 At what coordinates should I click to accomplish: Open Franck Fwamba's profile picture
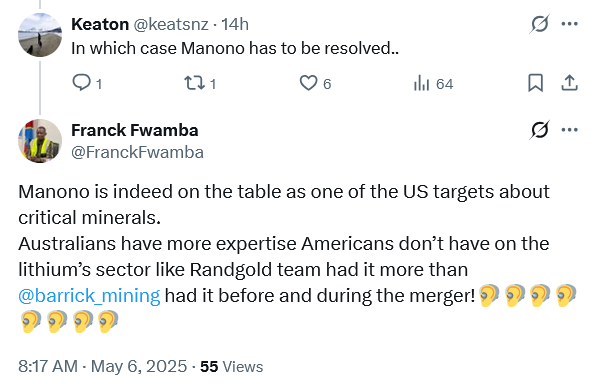point(40,141)
